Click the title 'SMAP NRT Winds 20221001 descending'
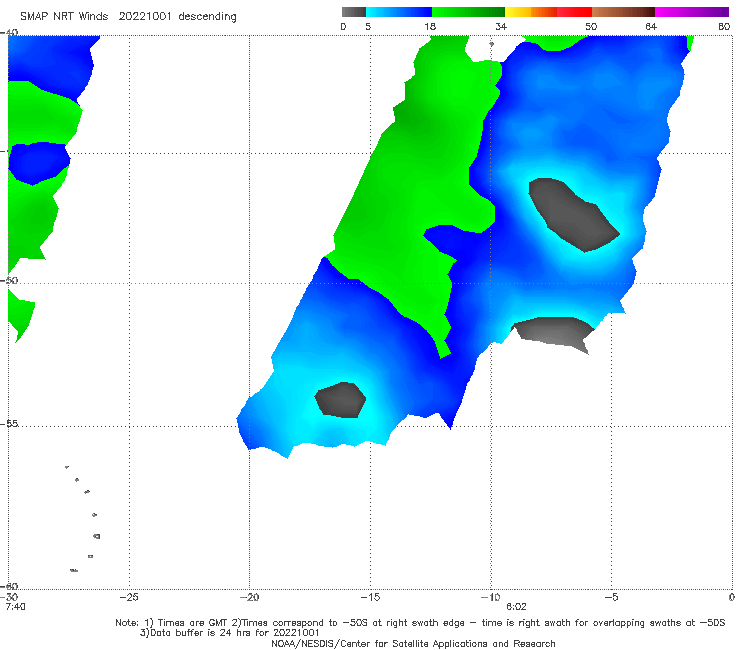 coord(128,17)
